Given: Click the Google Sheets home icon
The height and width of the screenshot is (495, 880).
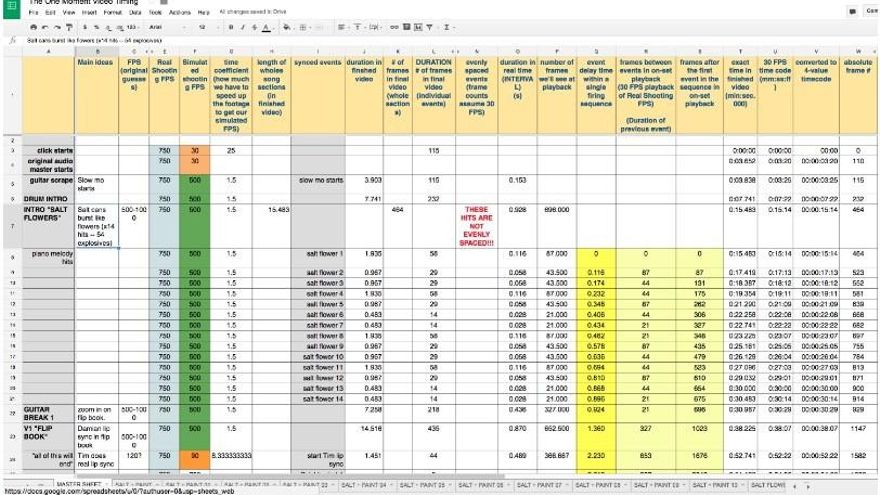Looking at the screenshot, I should pos(12,8).
